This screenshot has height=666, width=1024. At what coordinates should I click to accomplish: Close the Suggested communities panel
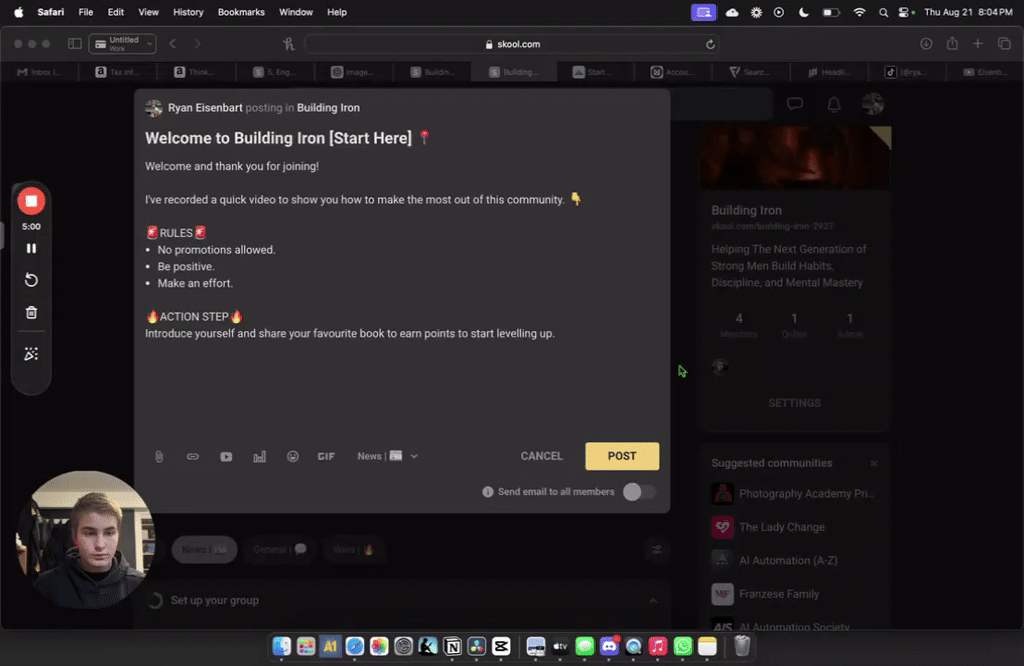pos(874,464)
